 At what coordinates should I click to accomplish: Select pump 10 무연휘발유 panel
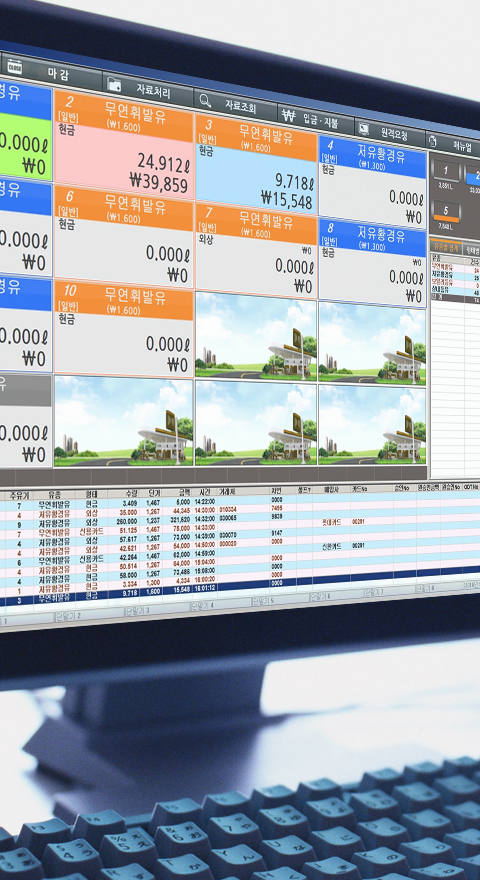(124, 328)
